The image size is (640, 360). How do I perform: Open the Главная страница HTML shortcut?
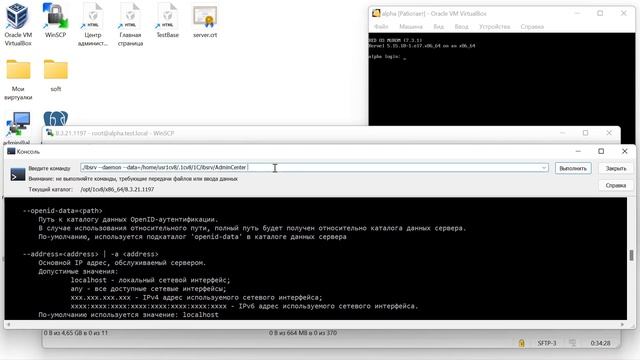pyautogui.click(x=130, y=24)
